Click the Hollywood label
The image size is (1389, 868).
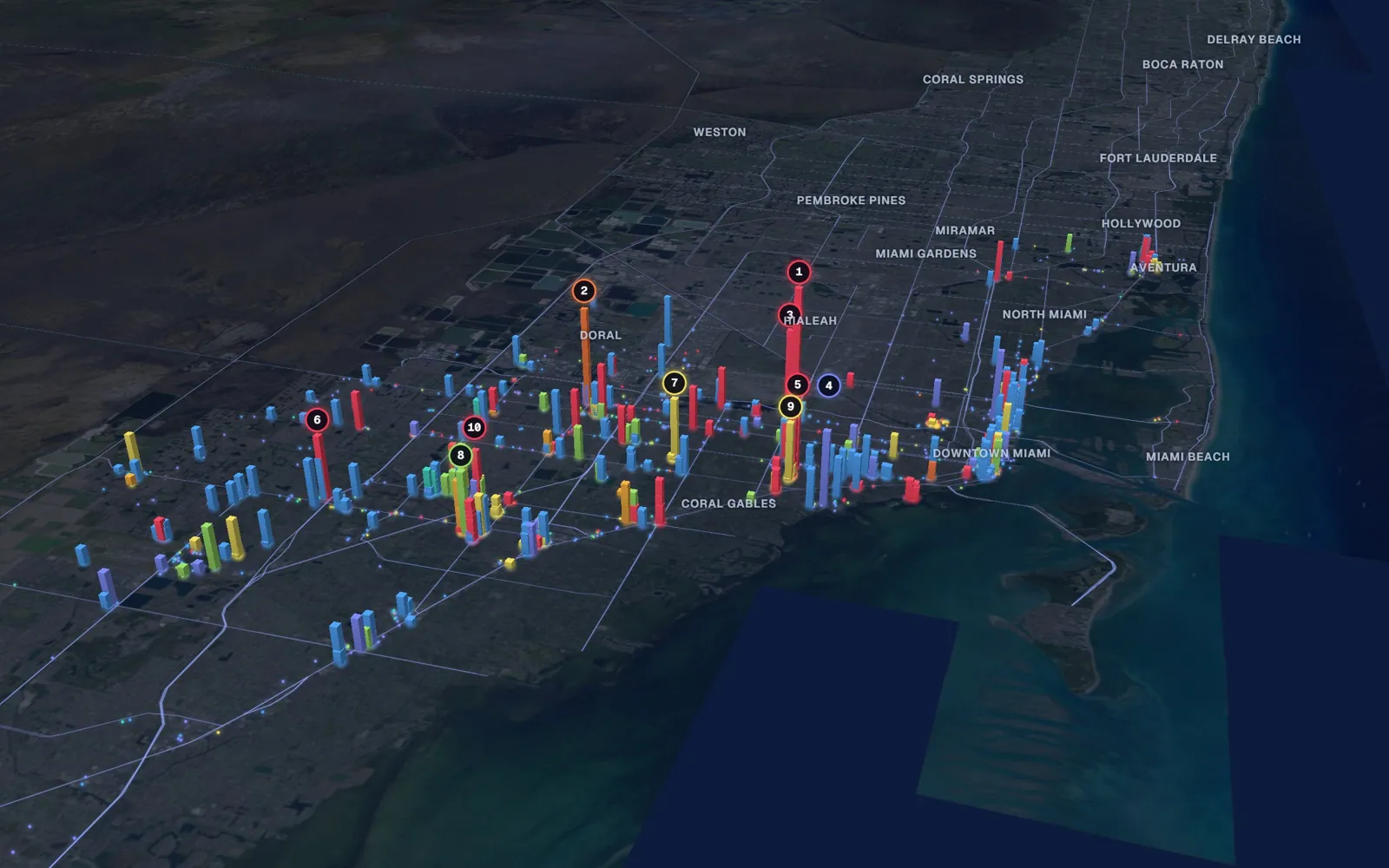tap(1141, 223)
